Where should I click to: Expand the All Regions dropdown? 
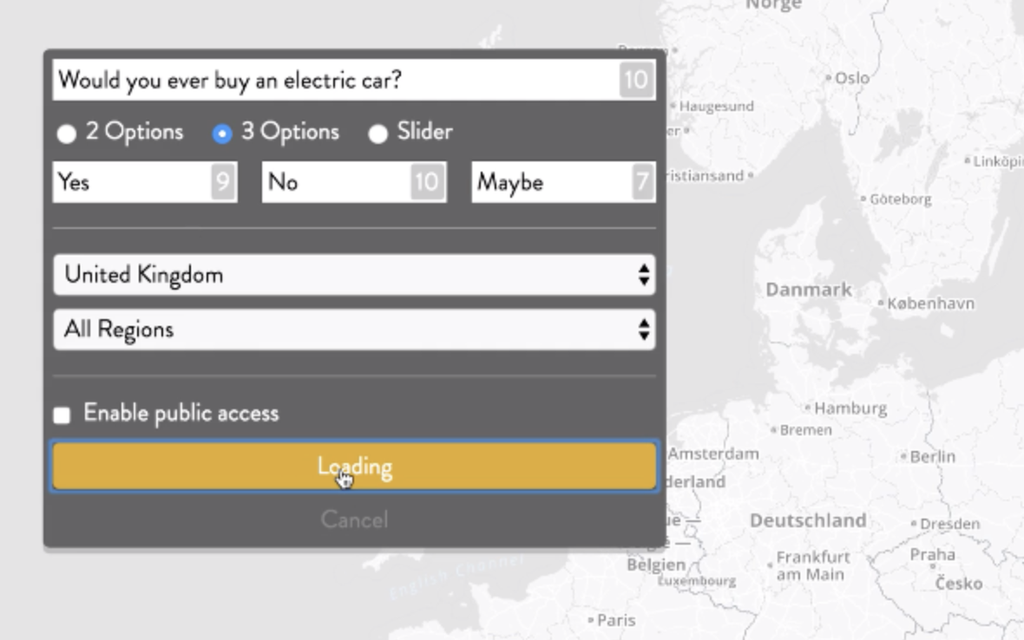tap(354, 330)
